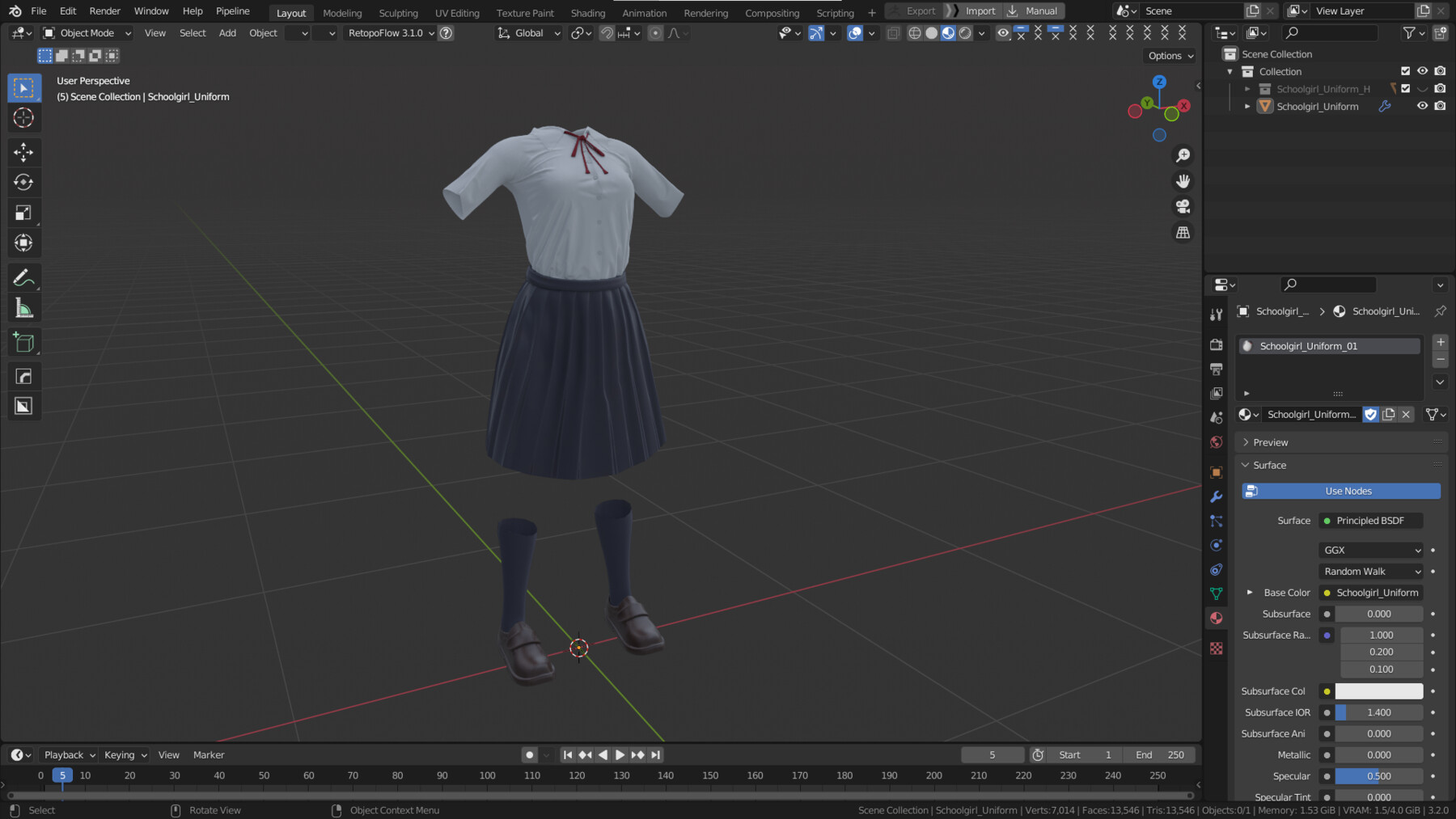Select the Move tool in the toolbar
This screenshot has width=1456, height=819.
pyautogui.click(x=24, y=152)
